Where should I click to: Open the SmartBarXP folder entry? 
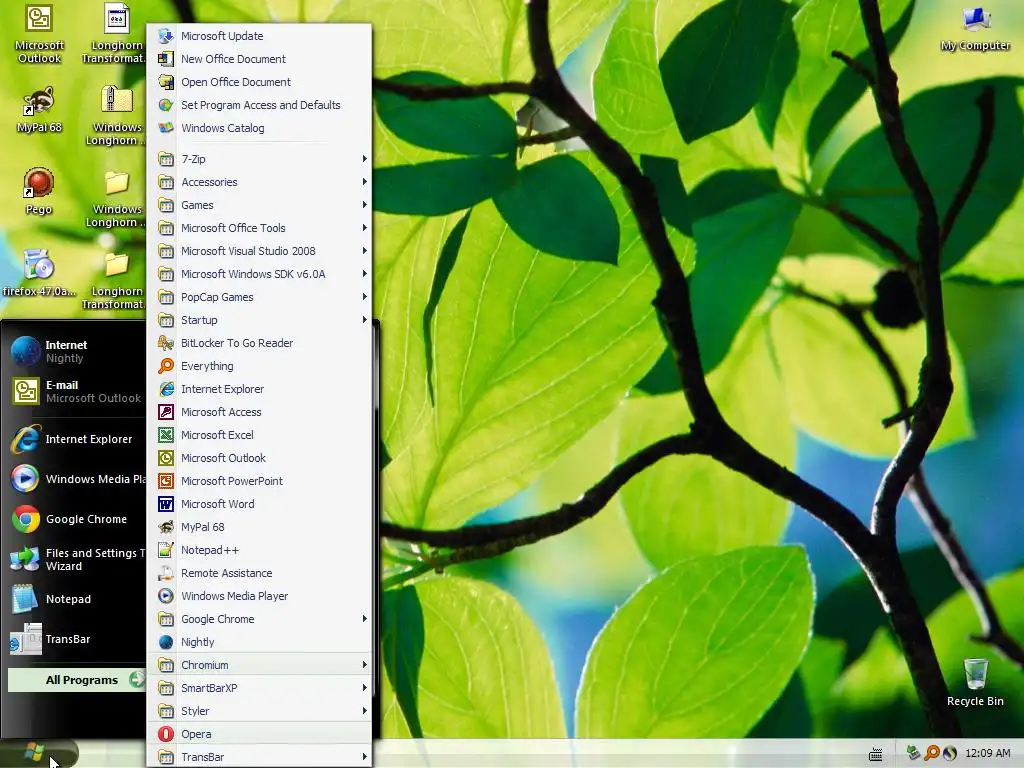(259, 688)
